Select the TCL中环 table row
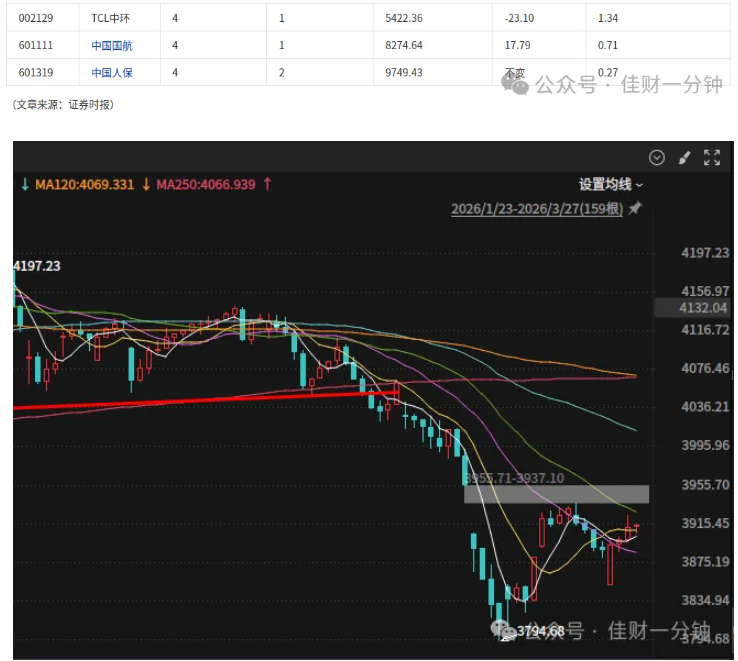This screenshot has height=661, width=738. tap(368, 18)
